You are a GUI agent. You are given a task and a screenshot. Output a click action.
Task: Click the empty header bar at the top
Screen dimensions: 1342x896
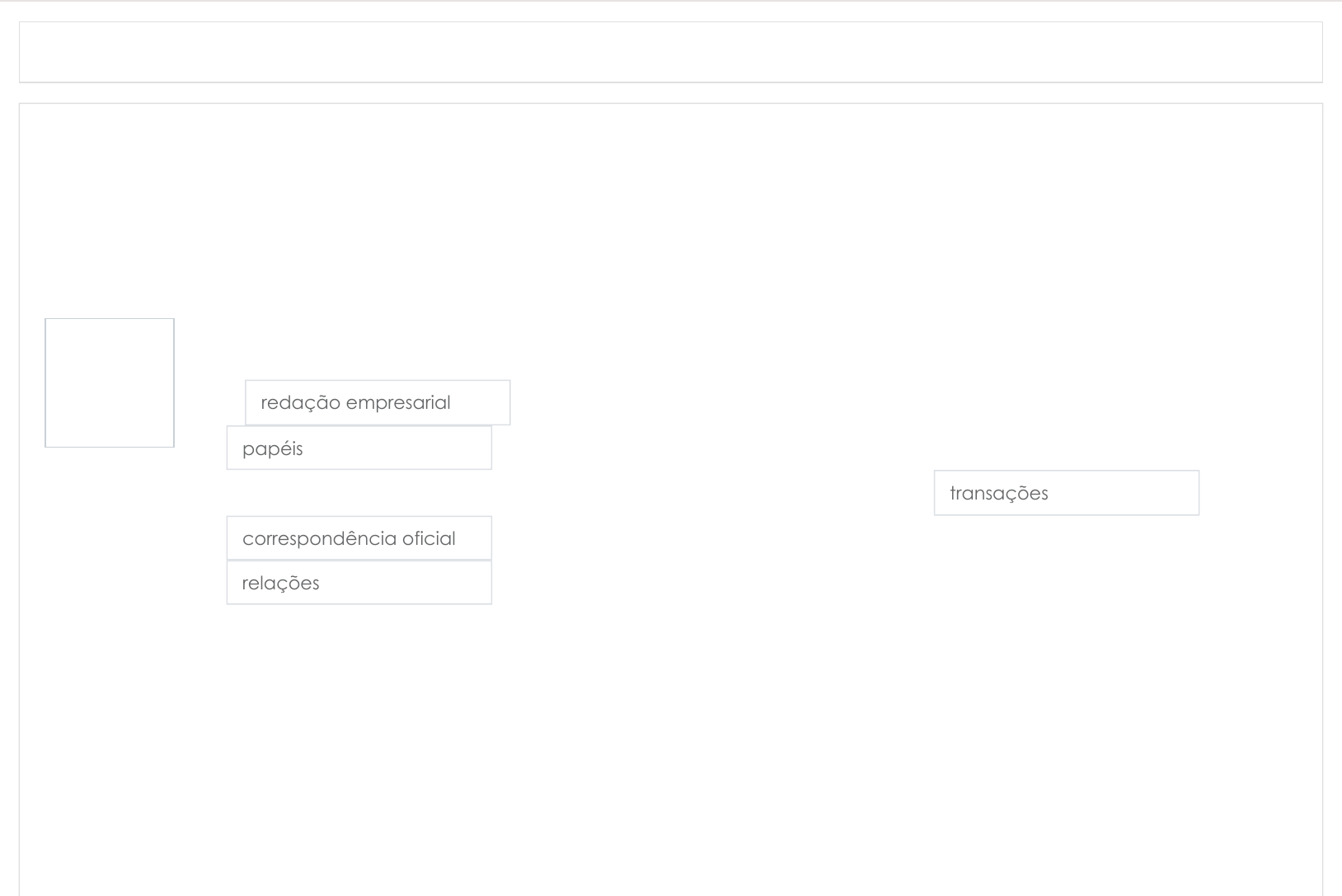(x=670, y=52)
